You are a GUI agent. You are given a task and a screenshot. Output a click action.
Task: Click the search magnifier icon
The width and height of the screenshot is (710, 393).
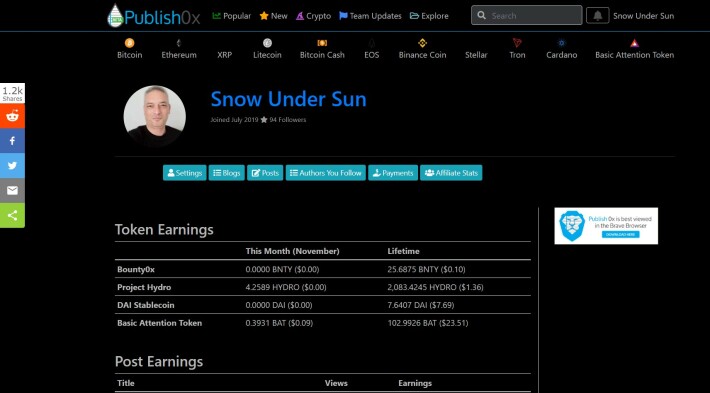click(482, 15)
